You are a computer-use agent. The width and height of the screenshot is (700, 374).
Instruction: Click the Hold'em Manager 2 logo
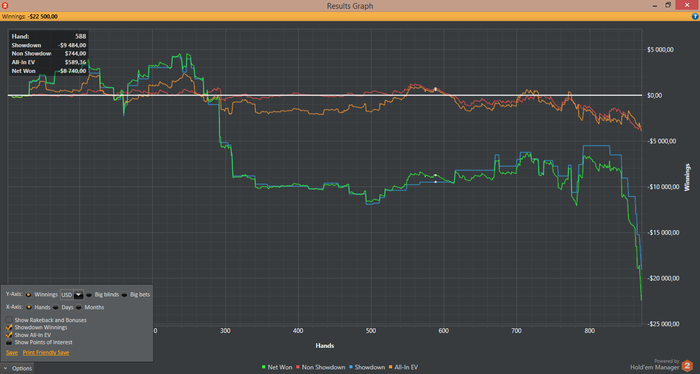click(688, 366)
